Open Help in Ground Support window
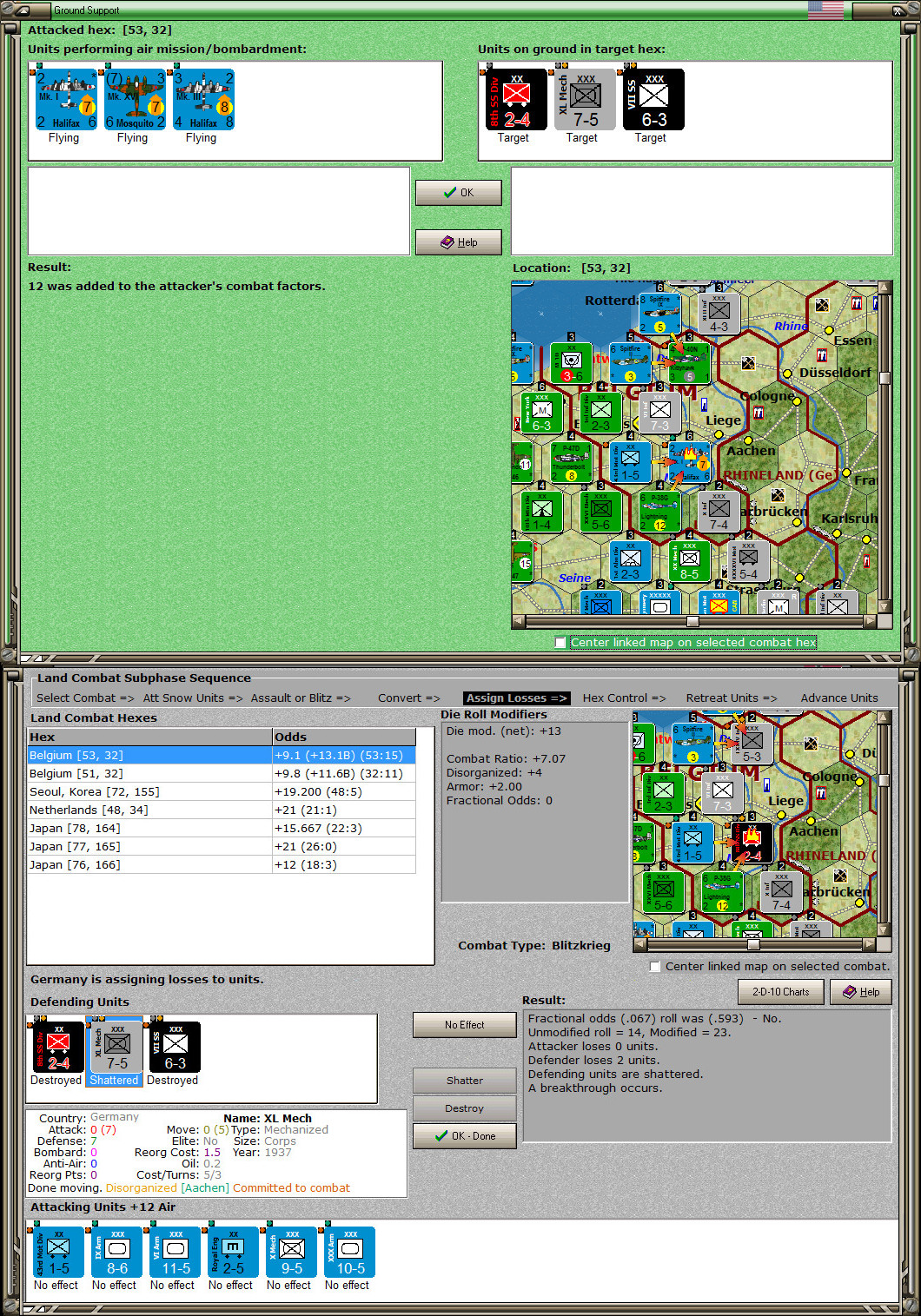 (x=459, y=242)
